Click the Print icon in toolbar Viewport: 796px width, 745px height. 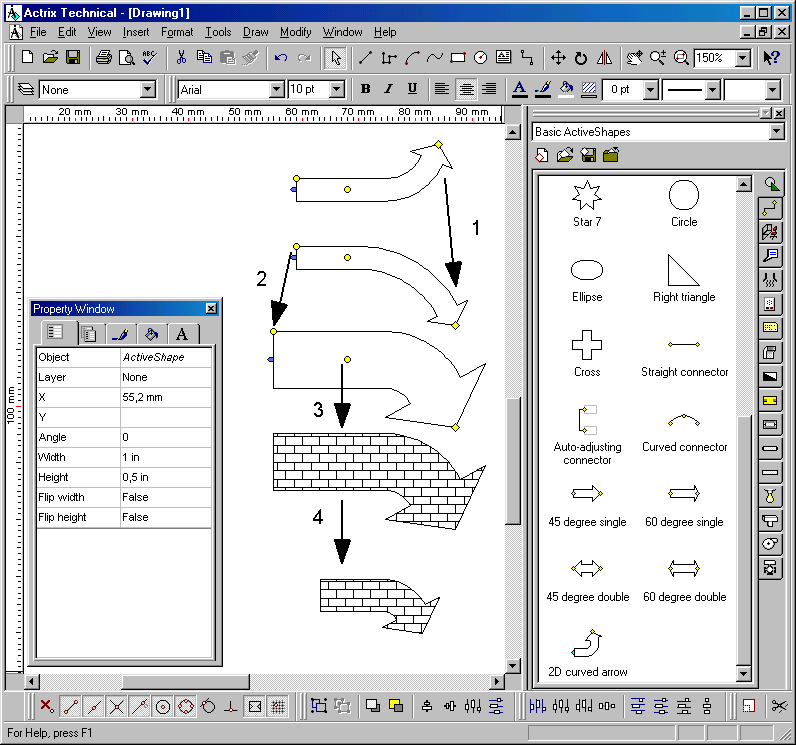coord(104,58)
